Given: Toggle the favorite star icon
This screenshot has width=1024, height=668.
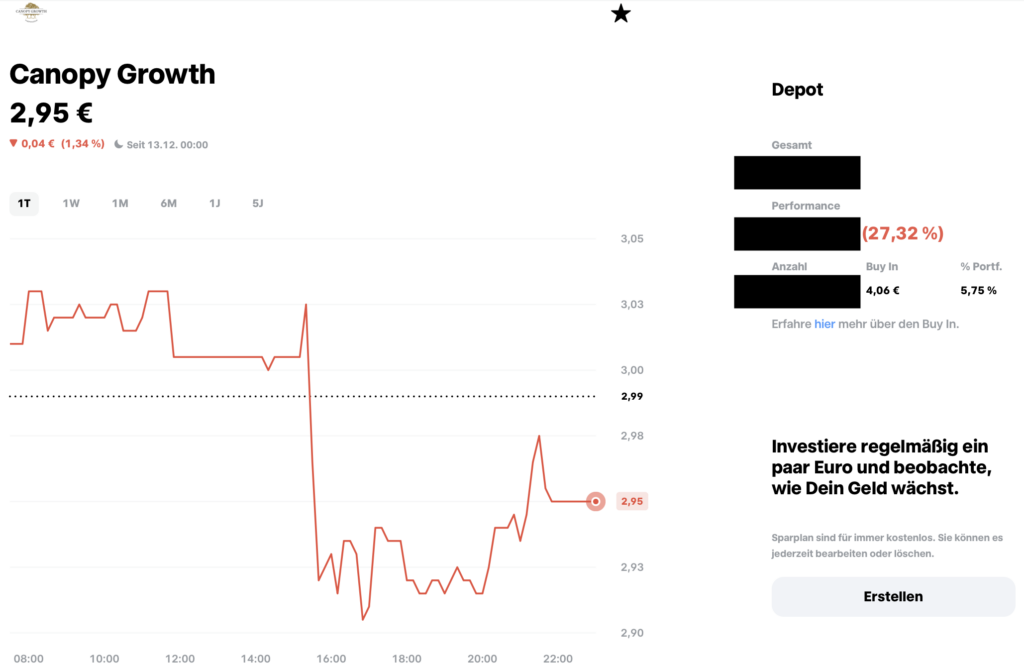Looking at the screenshot, I should [x=620, y=13].
